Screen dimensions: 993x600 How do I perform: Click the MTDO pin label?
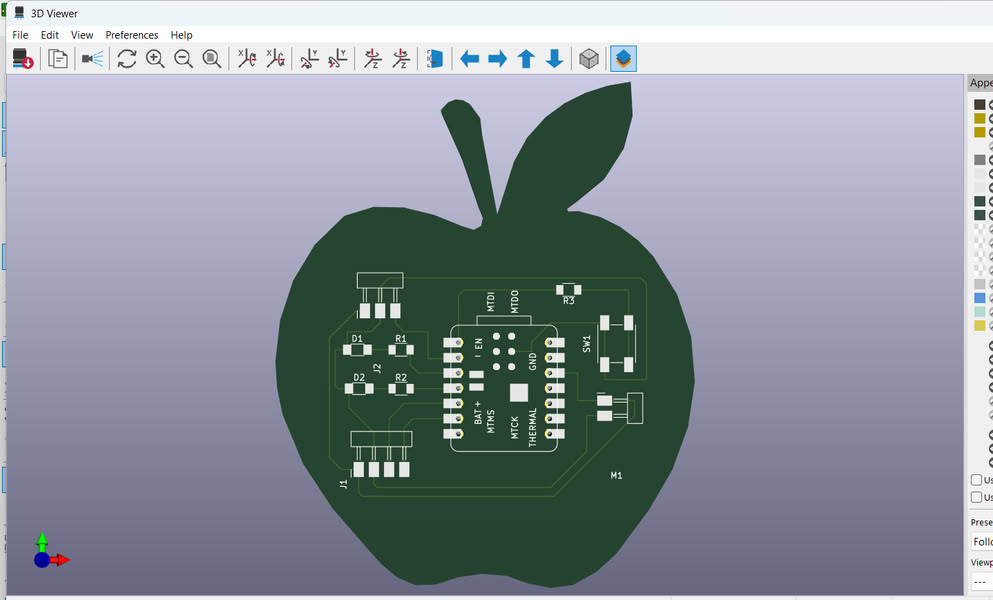(514, 302)
